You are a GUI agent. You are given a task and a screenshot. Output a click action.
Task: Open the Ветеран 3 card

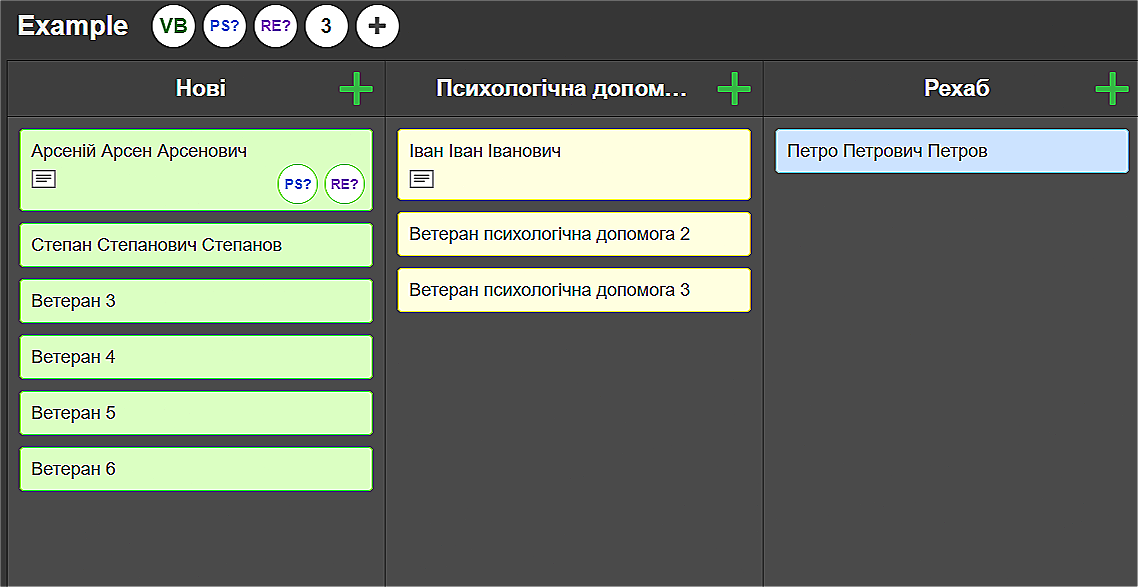point(196,300)
